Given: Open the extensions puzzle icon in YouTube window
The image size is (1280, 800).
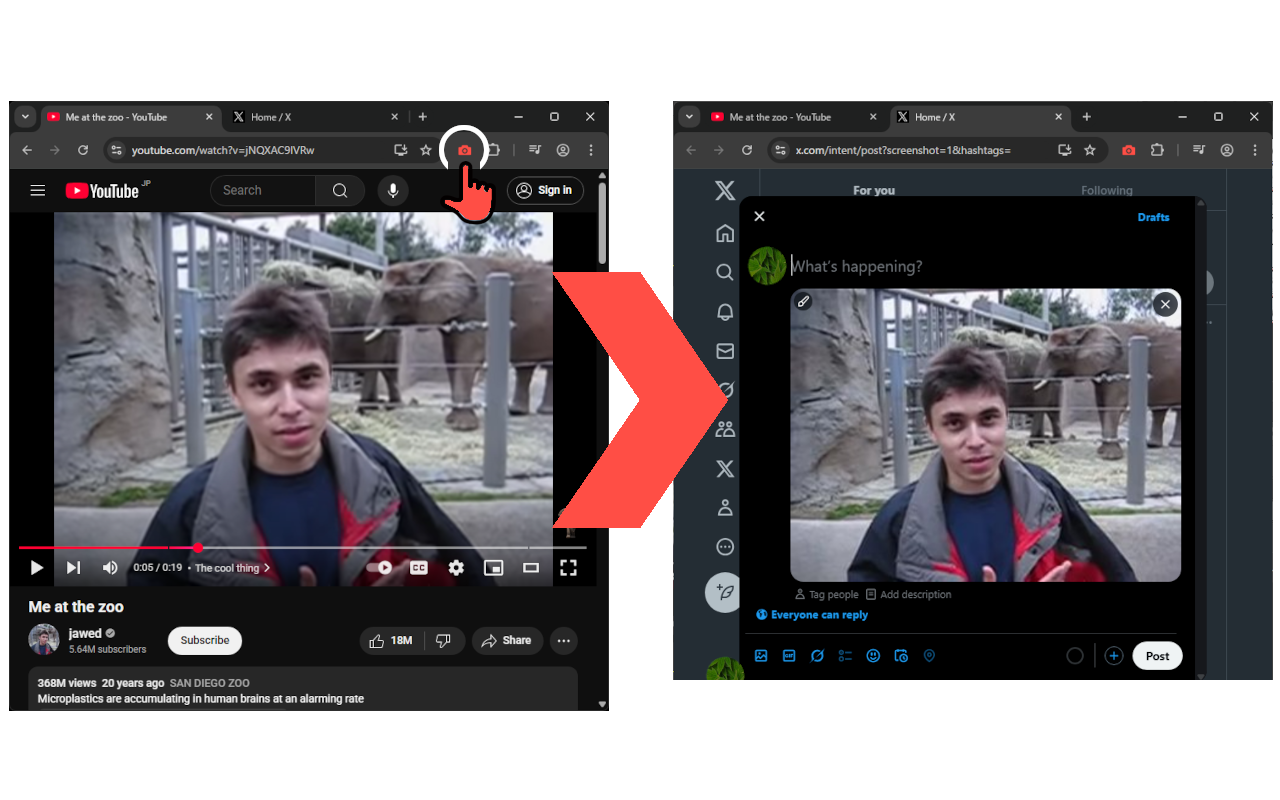Looking at the screenshot, I should (x=493, y=150).
